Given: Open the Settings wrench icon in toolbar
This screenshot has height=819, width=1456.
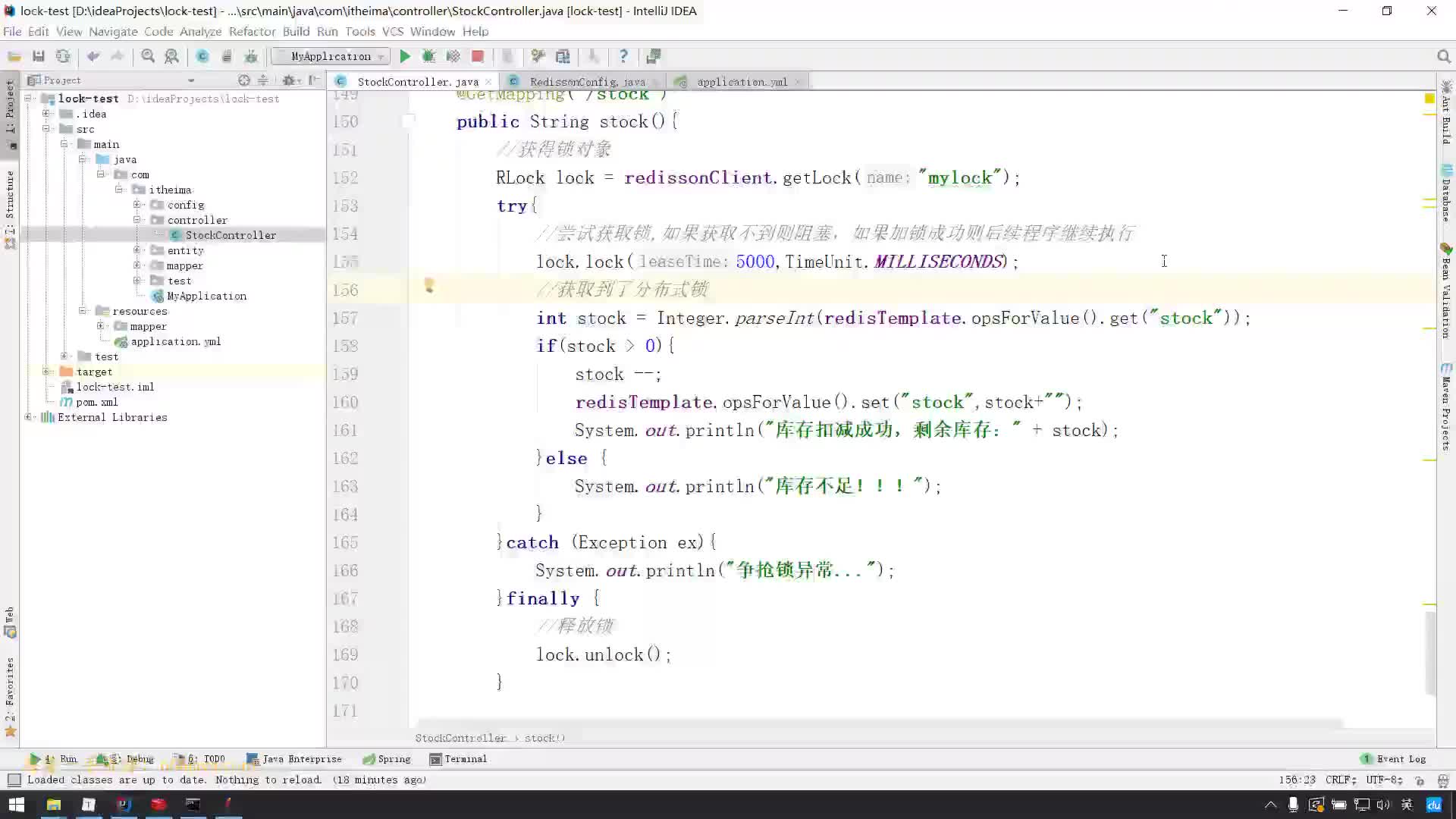Looking at the screenshot, I should coord(538,56).
